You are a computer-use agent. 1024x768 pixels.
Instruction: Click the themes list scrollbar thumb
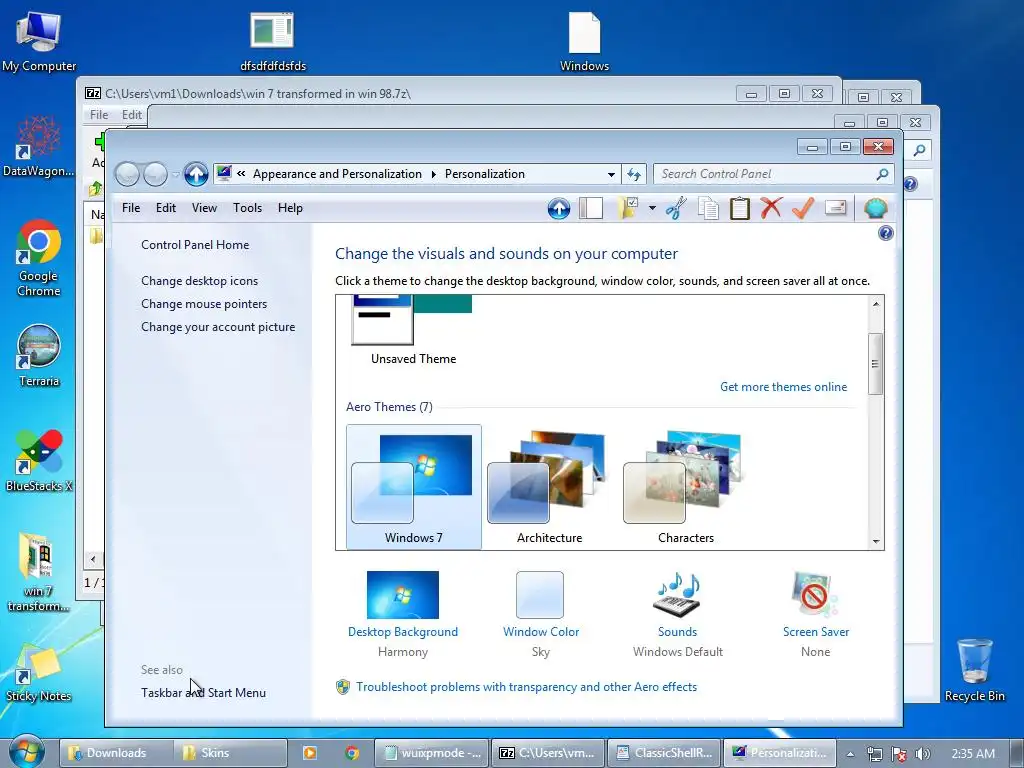pyautogui.click(x=876, y=364)
